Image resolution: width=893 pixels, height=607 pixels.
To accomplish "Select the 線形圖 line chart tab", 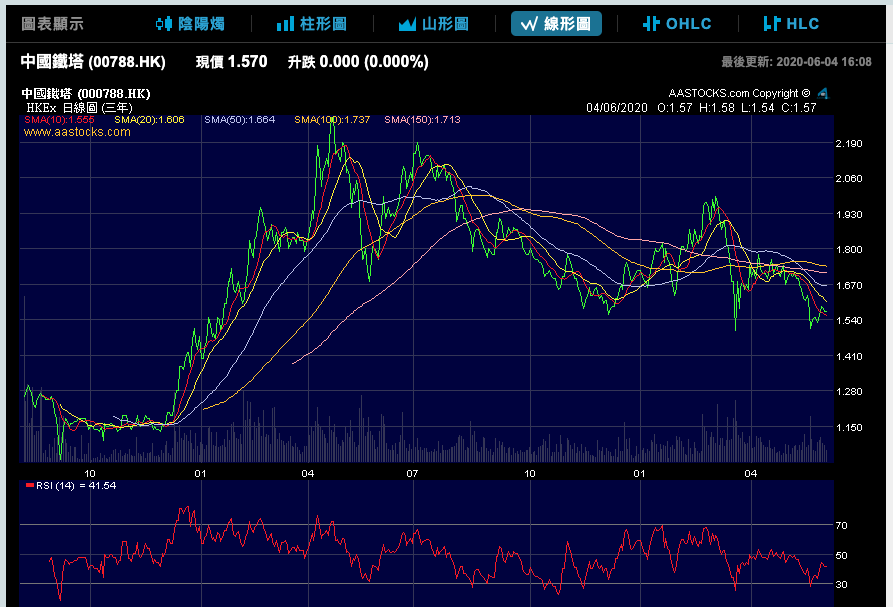I will point(556,24).
